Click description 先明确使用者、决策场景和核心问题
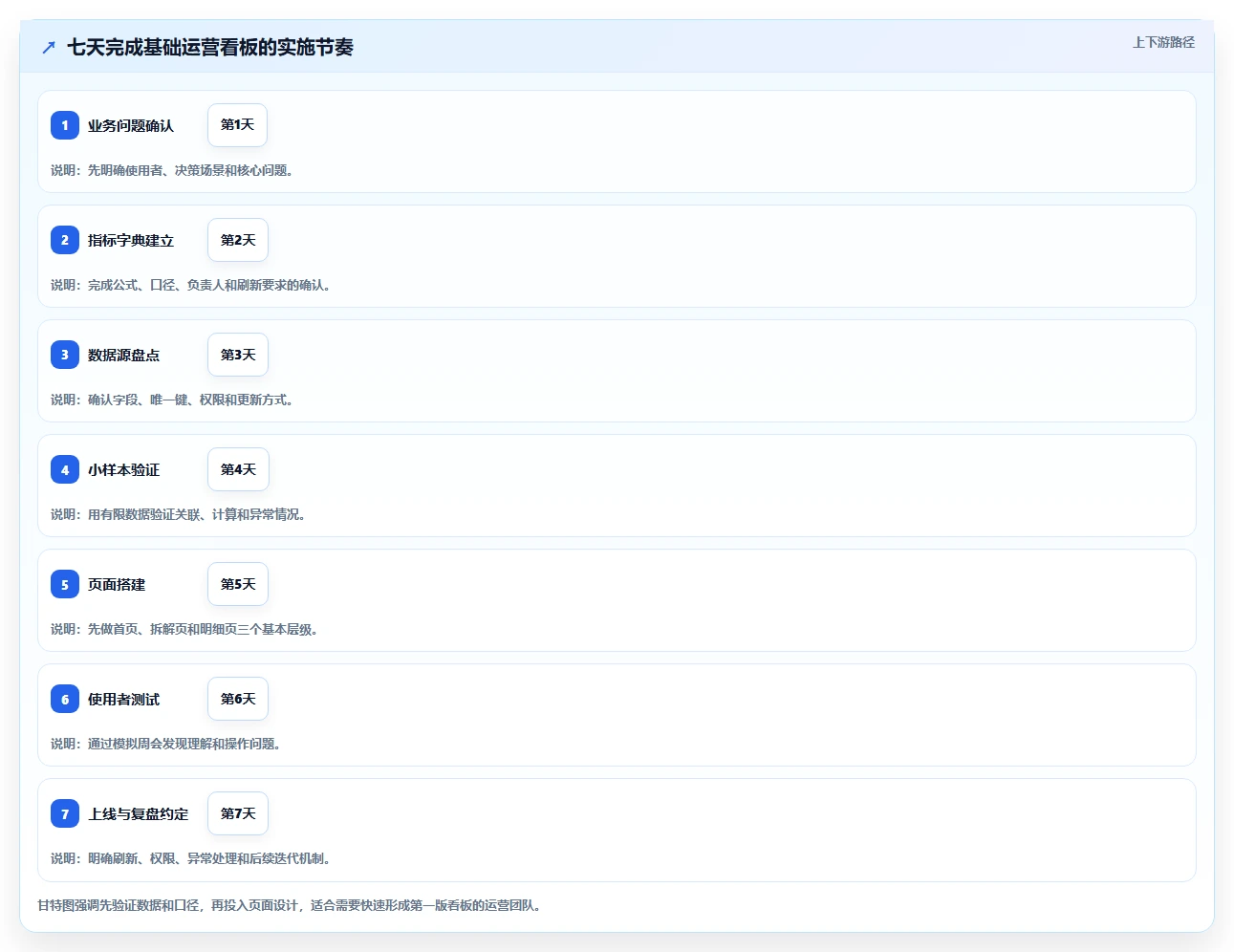 [x=190, y=170]
